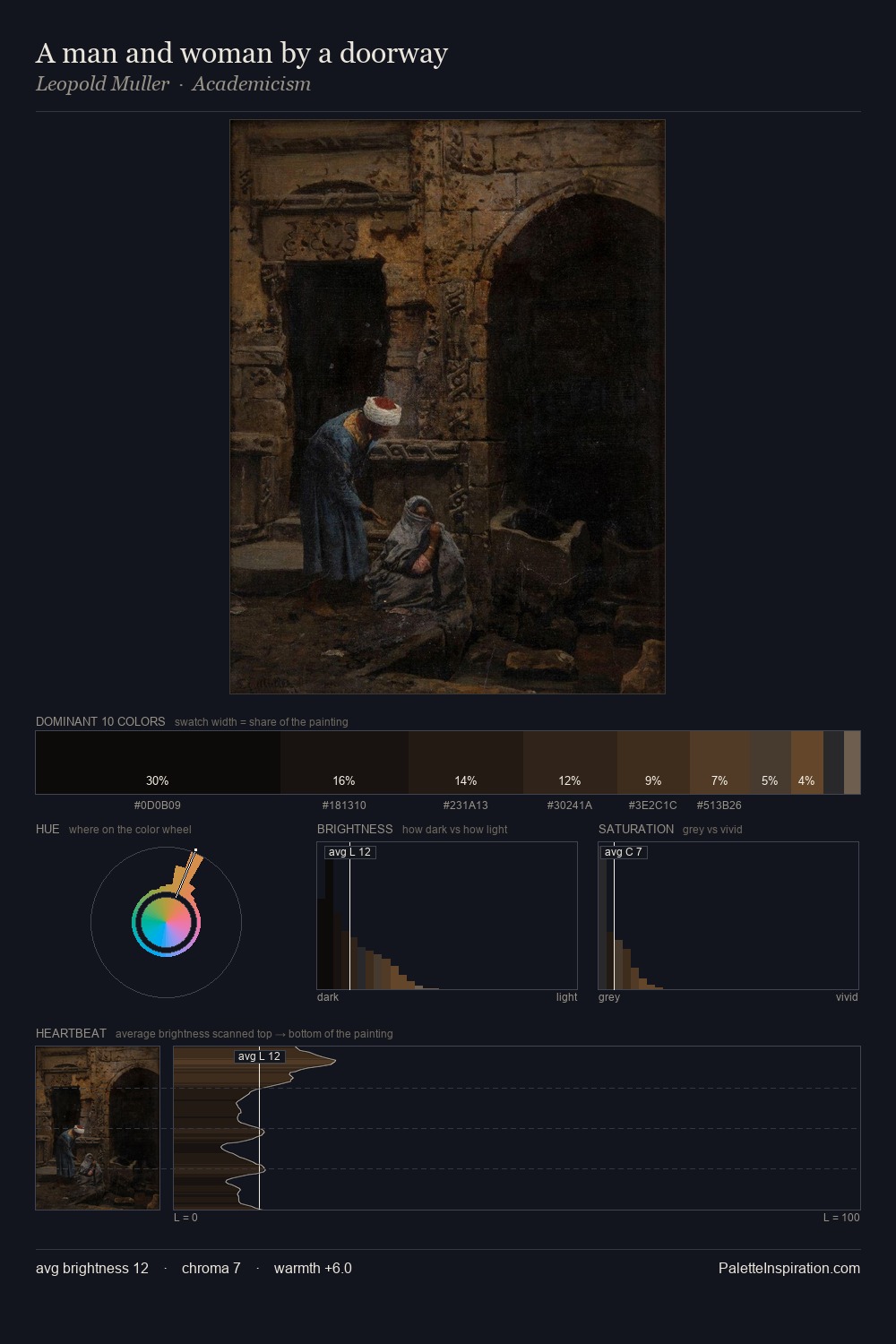The image size is (896, 1344).
Task: Click the hex code #513B26
Action: tap(719, 806)
